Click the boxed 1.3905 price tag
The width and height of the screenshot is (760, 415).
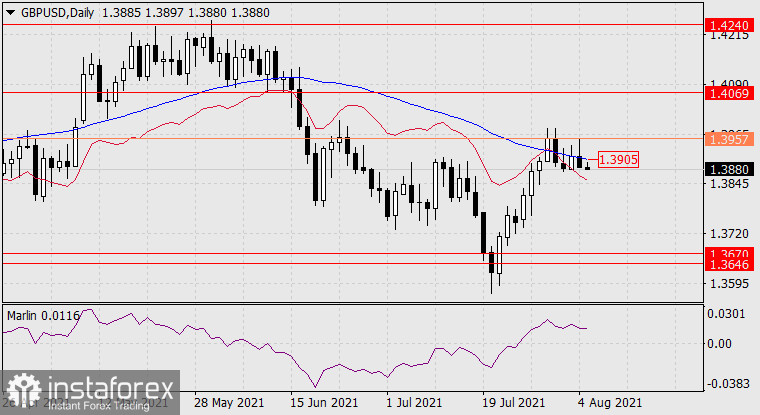click(x=617, y=159)
